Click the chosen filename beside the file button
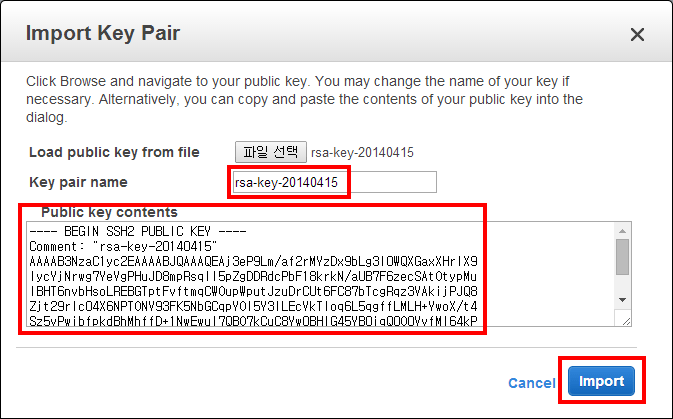The height and width of the screenshot is (419, 673). pyautogui.click(x=361, y=152)
